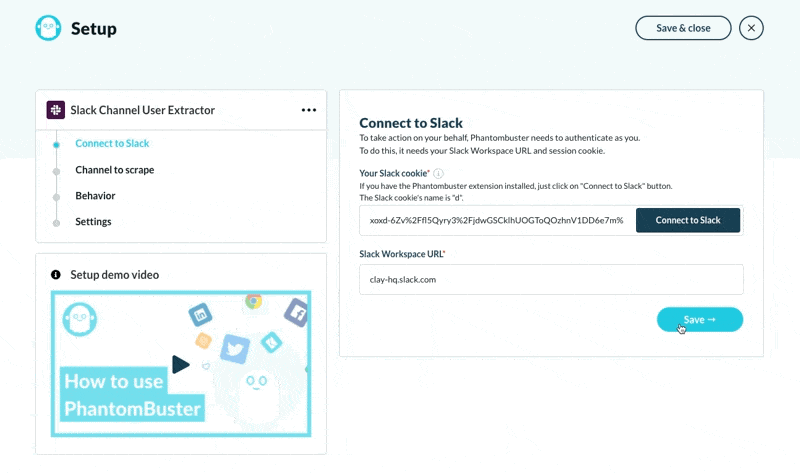Click the Slack cookie input field
The width and height of the screenshot is (800, 473).
click(x=497, y=220)
